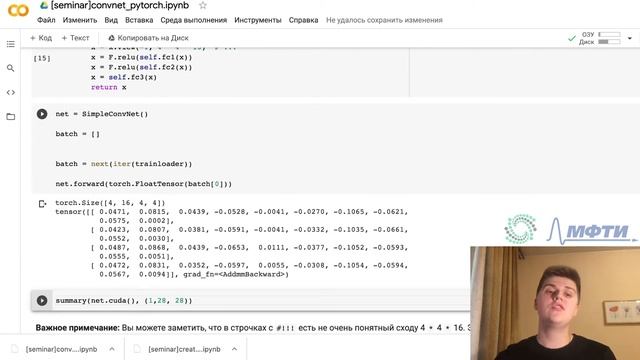Open the Вставка menu

139,20
